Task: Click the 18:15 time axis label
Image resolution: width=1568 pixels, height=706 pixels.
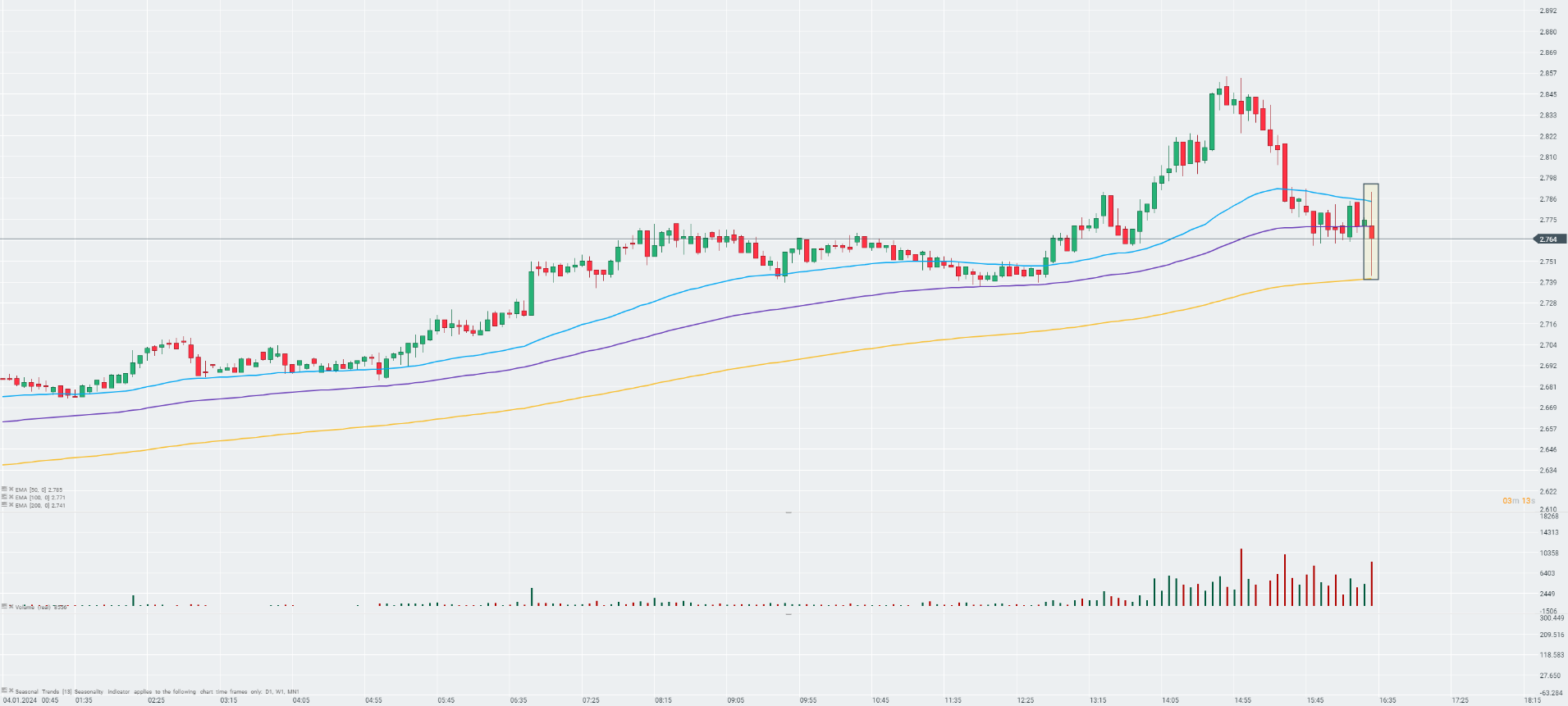Action: (x=1533, y=700)
